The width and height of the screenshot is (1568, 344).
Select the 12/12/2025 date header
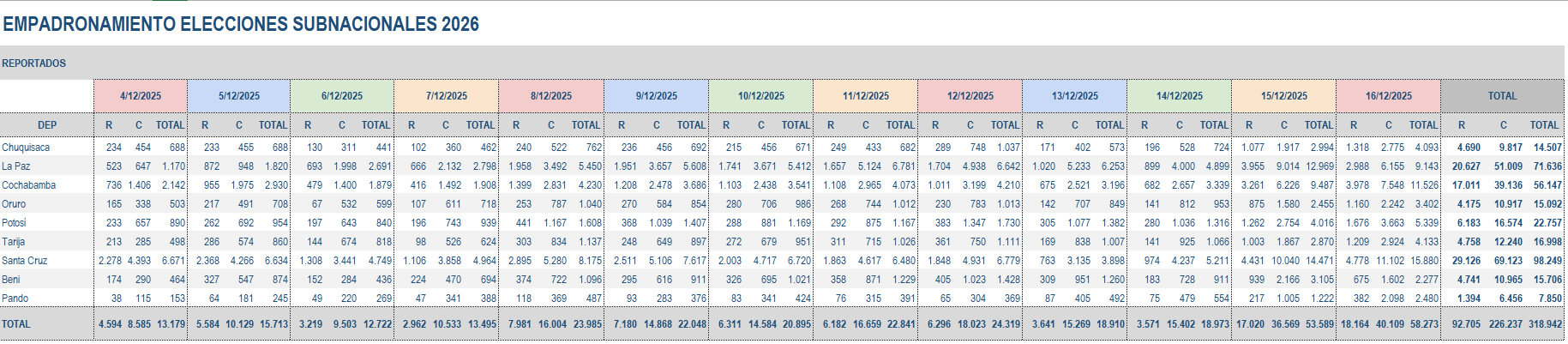pyautogui.click(x=970, y=96)
